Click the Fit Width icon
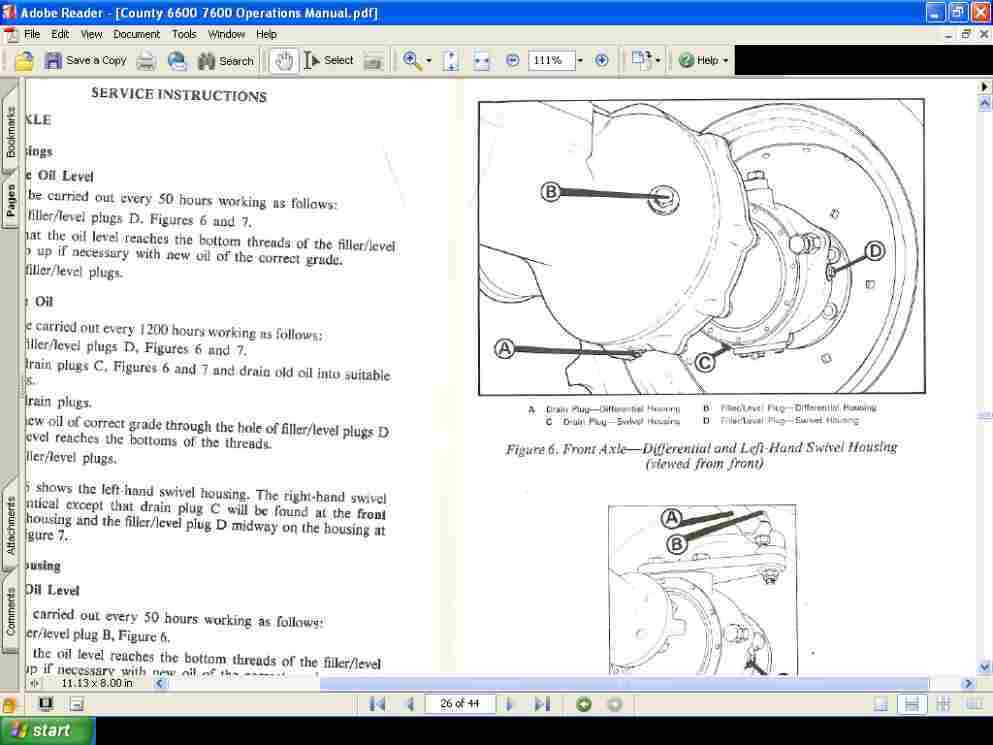993x745 pixels. [x=482, y=61]
